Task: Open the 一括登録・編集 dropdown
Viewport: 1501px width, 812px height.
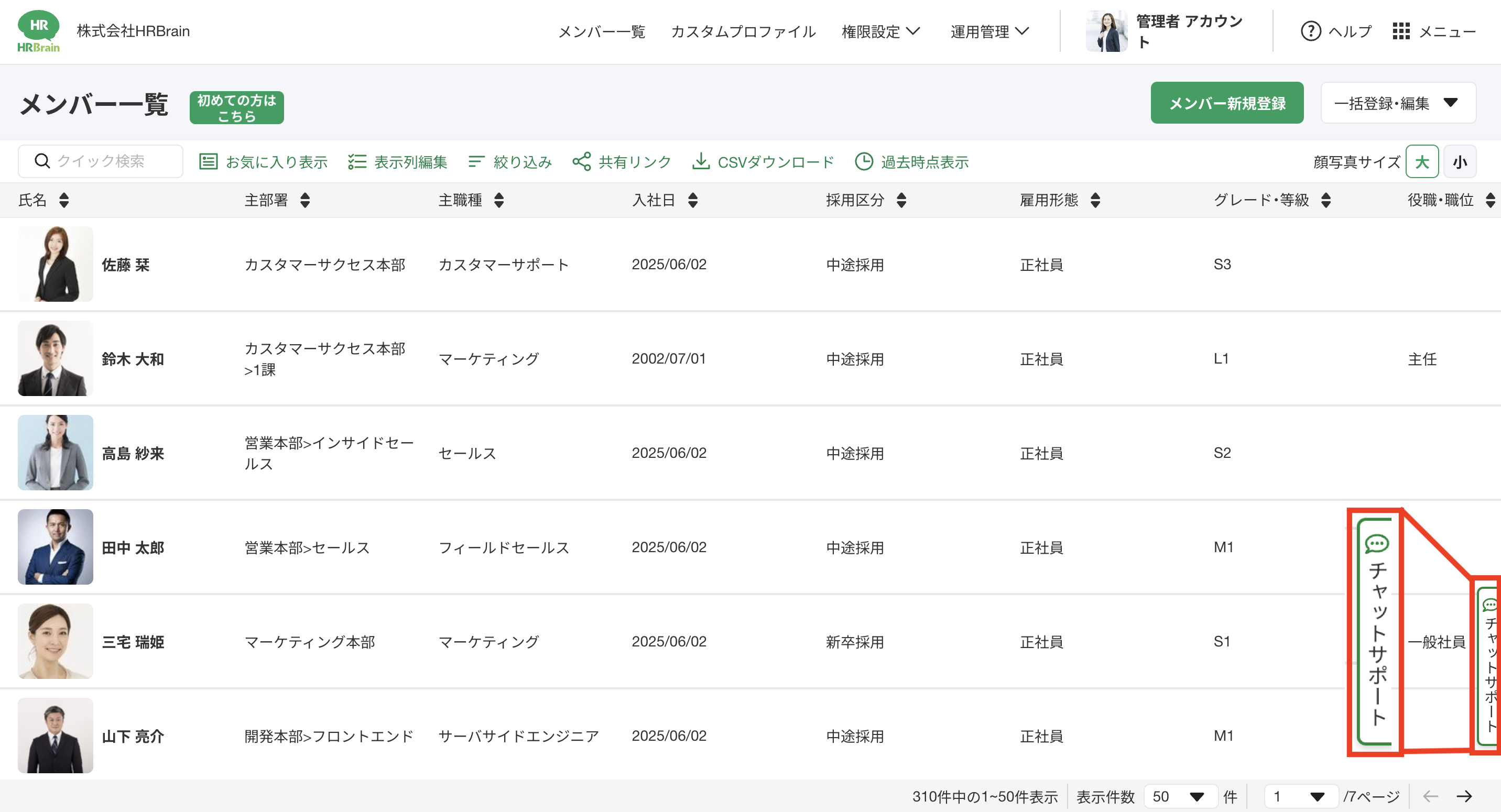Action: pos(1397,103)
